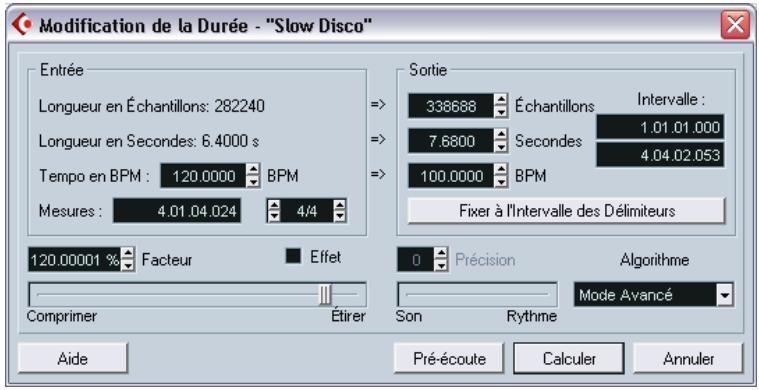The image size is (759, 390).
Task: Click the Intervalle start field 1.01.01.000
Action: coord(660,127)
